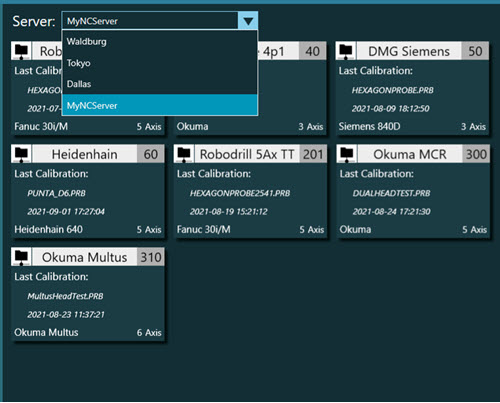Choose Waldburg from the server list

[x=160, y=42]
